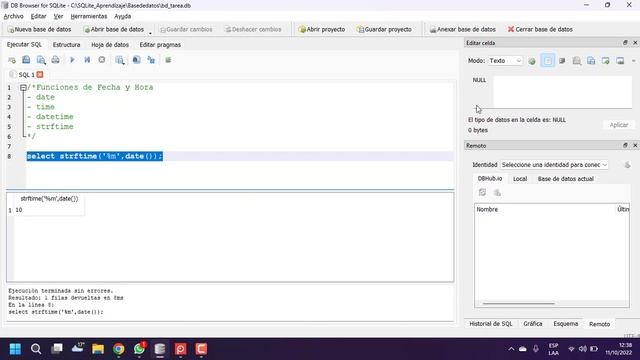Open the Ver menu

pos(58,16)
